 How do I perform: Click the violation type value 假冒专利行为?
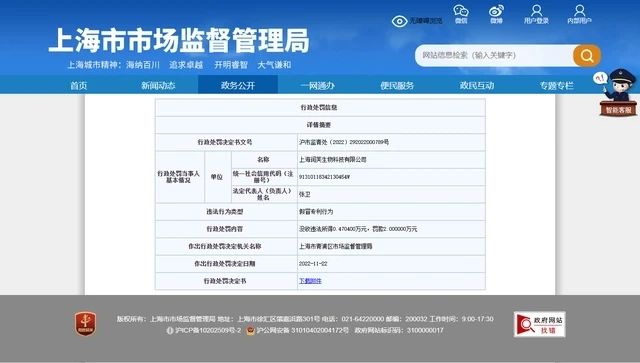[316, 212]
